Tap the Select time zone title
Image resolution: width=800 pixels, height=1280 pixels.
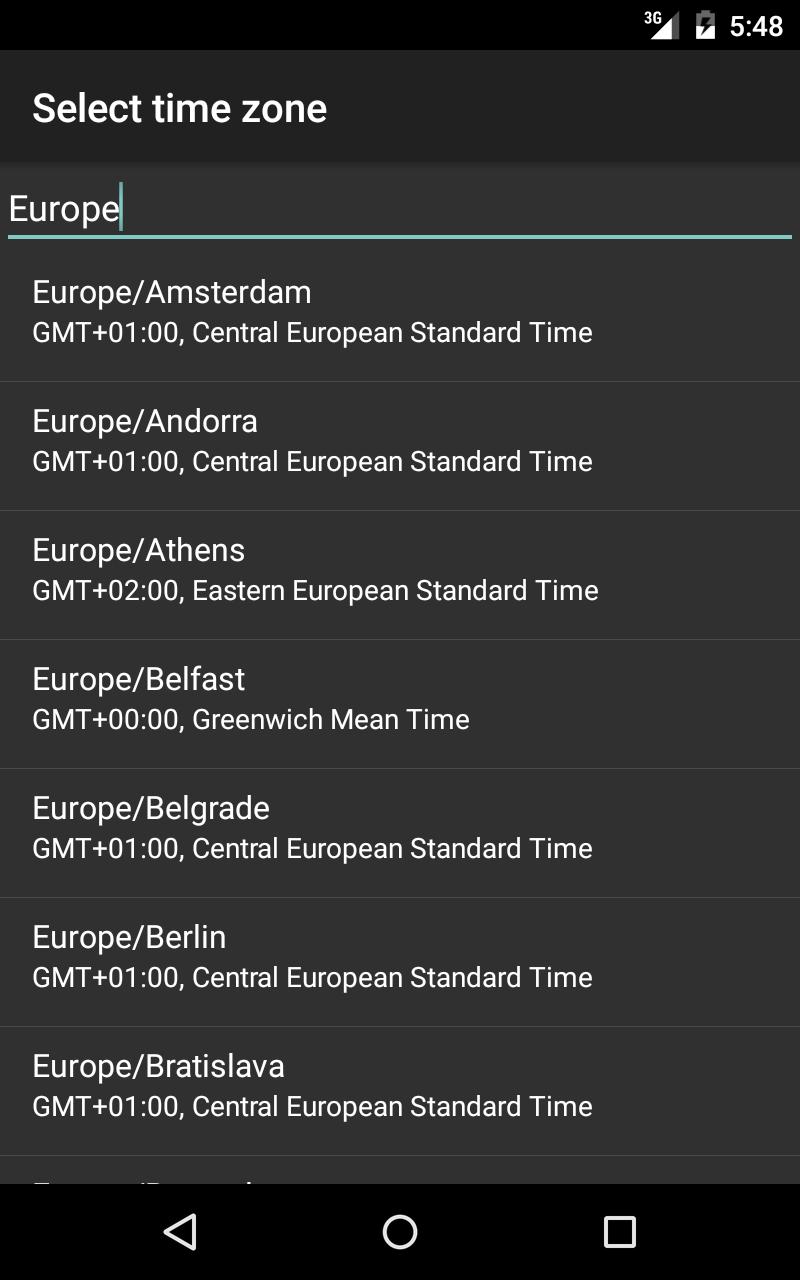tap(180, 108)
